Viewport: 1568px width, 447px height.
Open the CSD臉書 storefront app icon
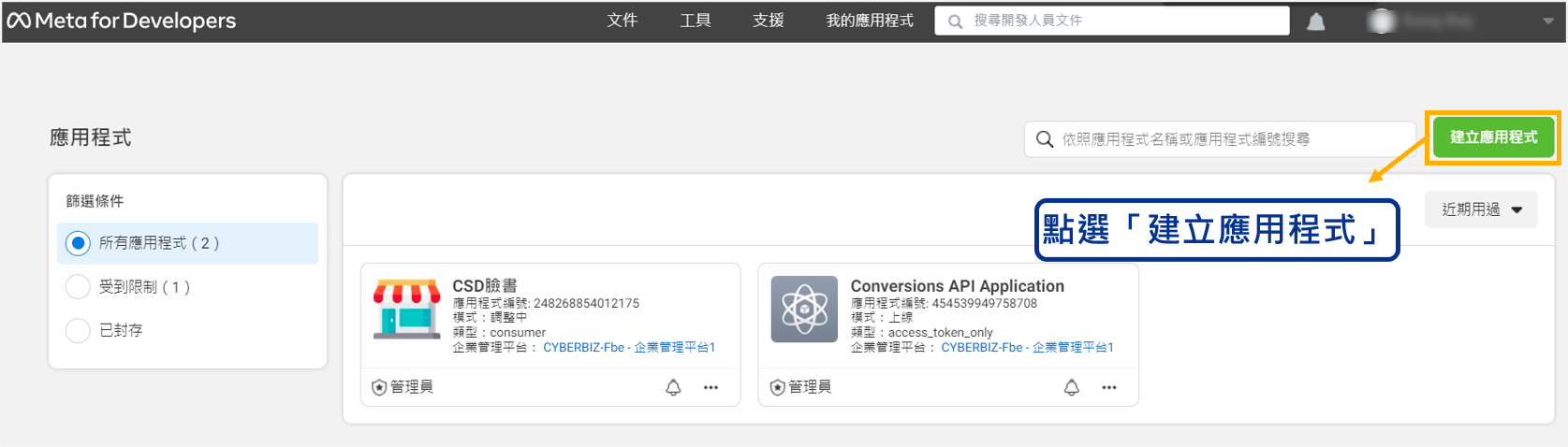coord(406,309)
